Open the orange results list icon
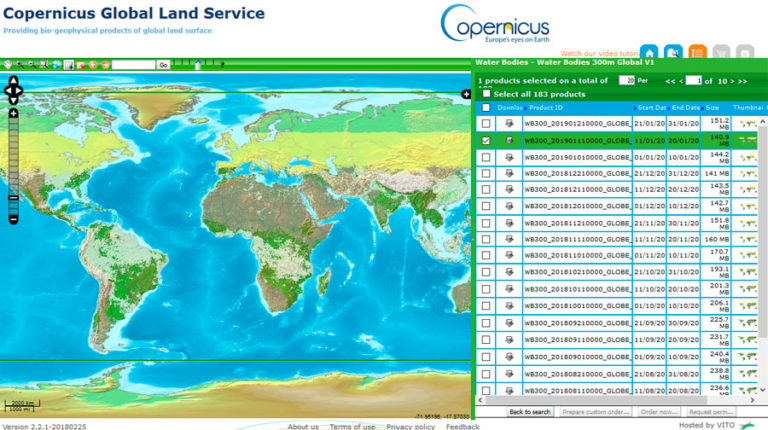The height and width of the screenshot is (430, 768). (697, 52)
